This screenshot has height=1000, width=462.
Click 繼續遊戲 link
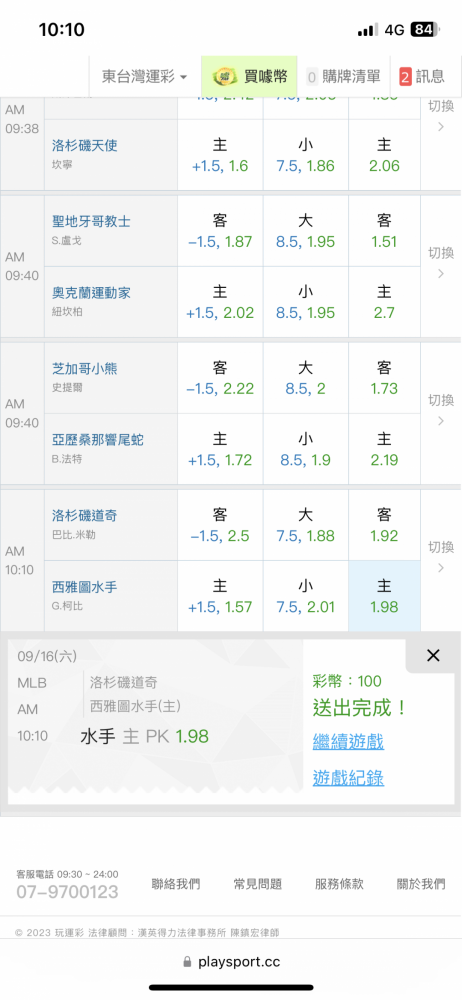click(348, 742)
